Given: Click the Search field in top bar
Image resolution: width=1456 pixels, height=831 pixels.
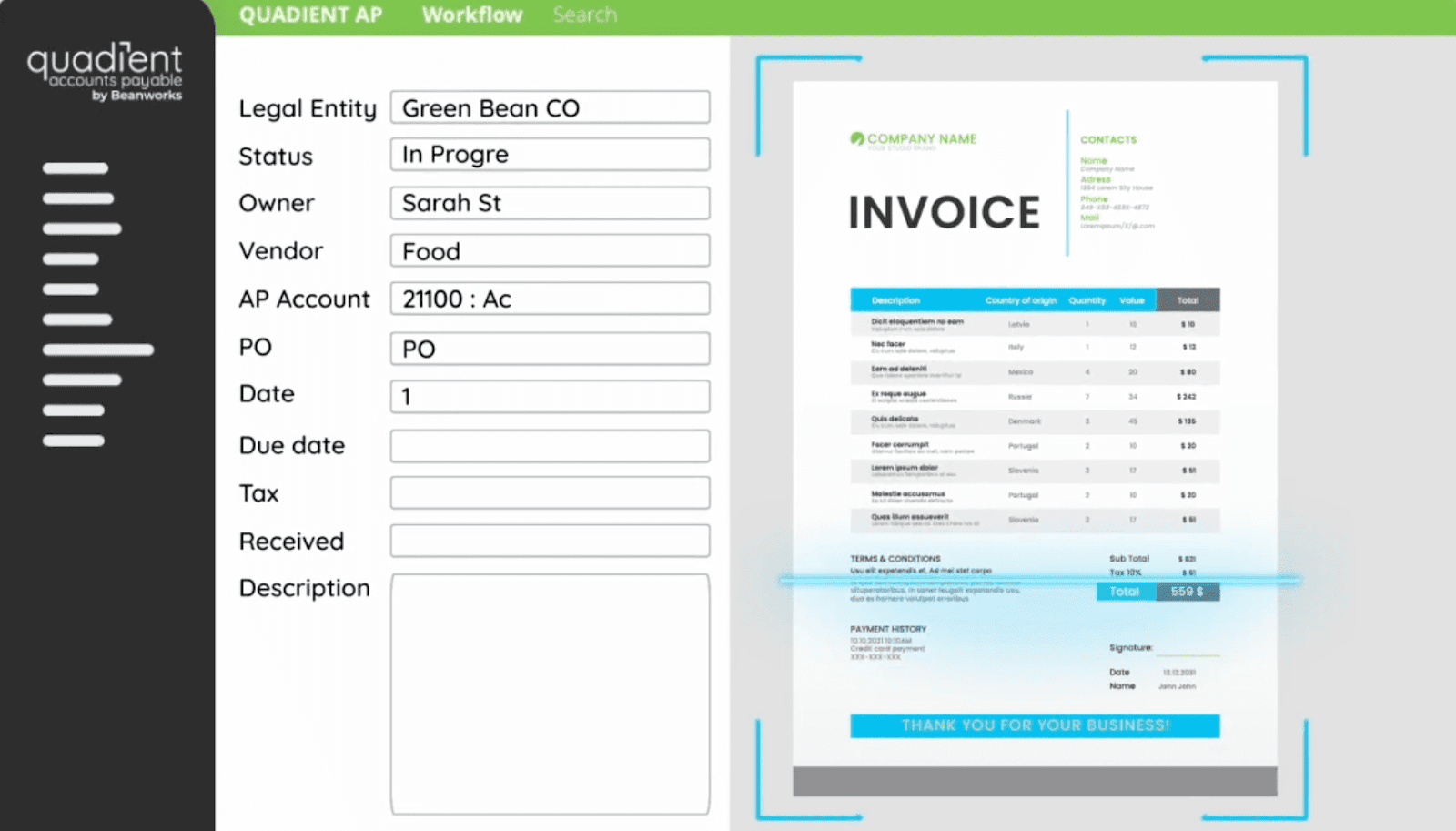Looking at the screenshot, I should point(585,15).
